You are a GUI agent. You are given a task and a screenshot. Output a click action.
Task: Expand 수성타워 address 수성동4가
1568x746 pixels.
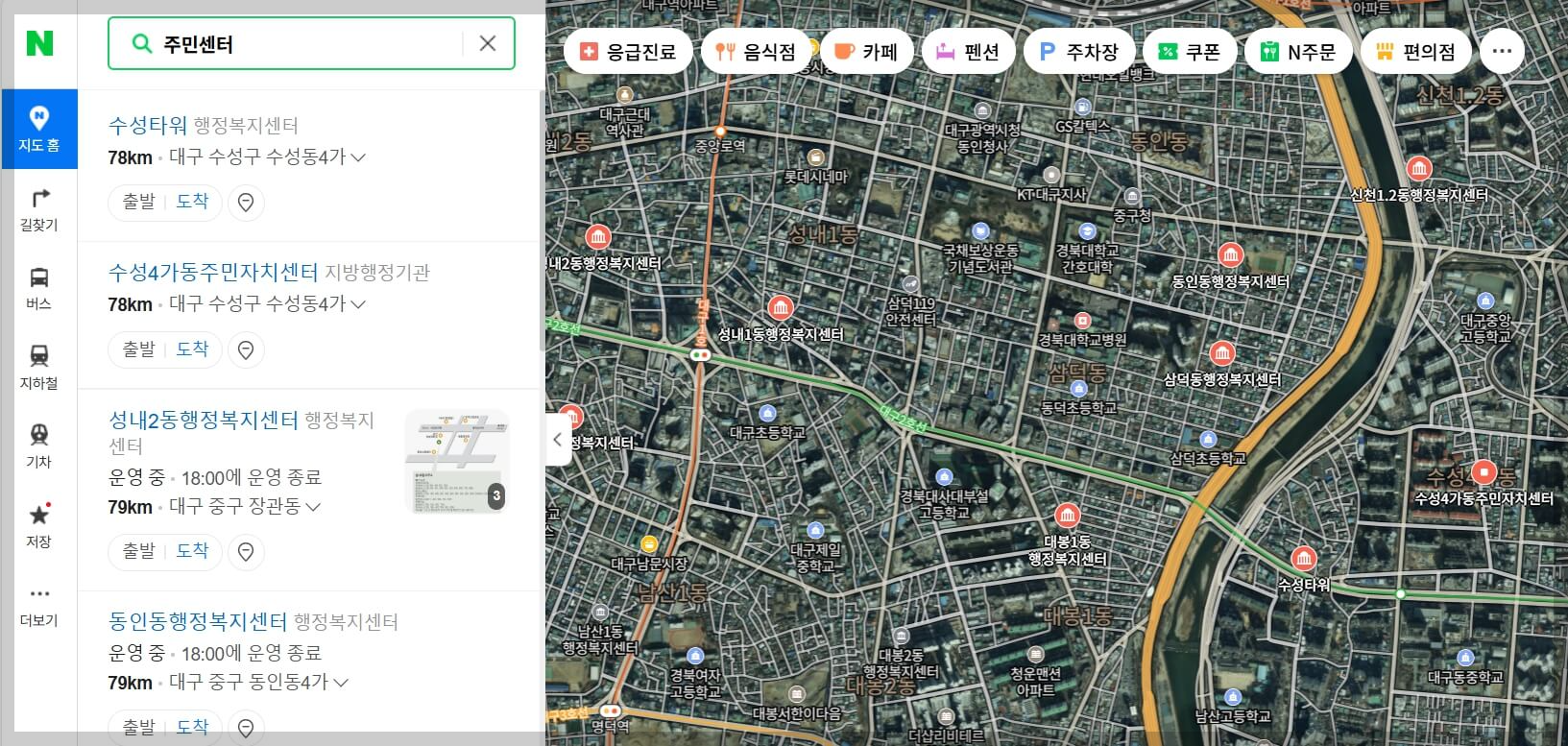tap(359, 157)
